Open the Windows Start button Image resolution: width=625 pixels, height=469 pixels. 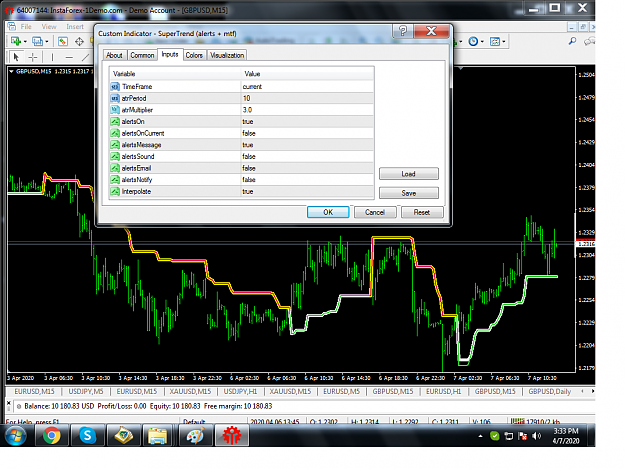pos(16,436)
